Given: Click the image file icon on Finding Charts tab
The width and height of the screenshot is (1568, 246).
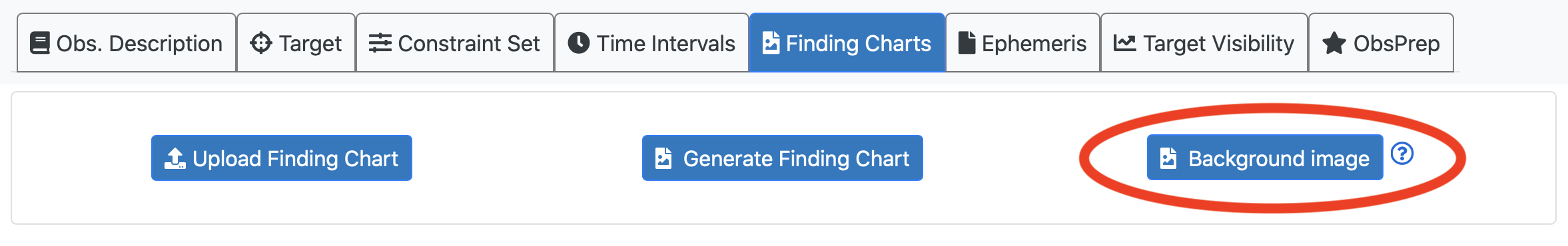Looking at the screenshot, I should (771, 43).
